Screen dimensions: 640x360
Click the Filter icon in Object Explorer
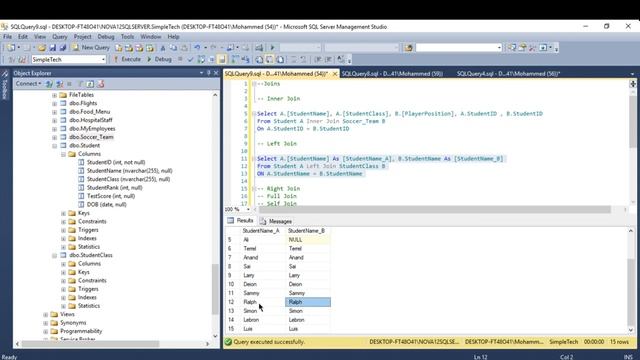click(x=80, y=84)
